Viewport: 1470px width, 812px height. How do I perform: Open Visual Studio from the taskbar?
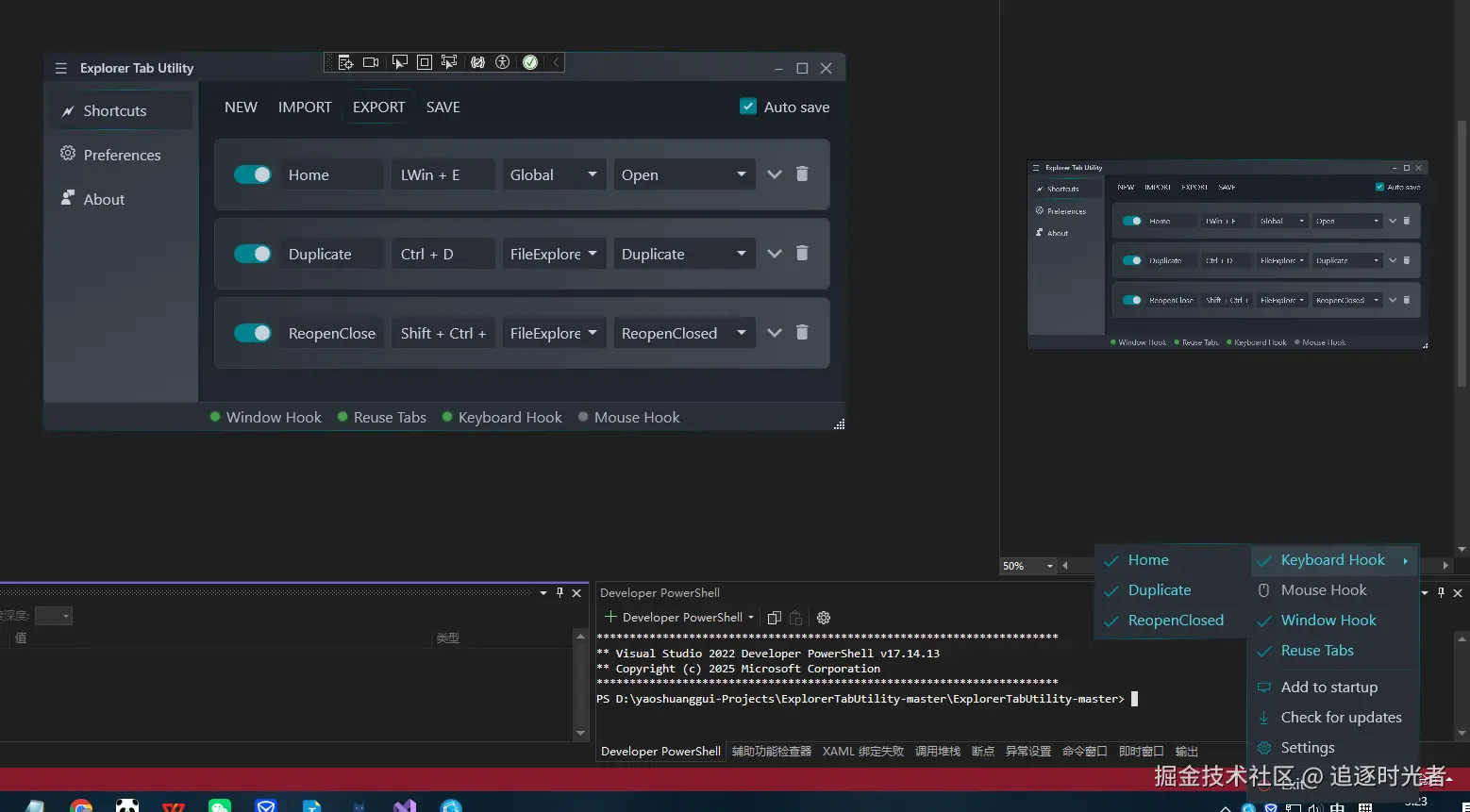[x=405, y=806]
